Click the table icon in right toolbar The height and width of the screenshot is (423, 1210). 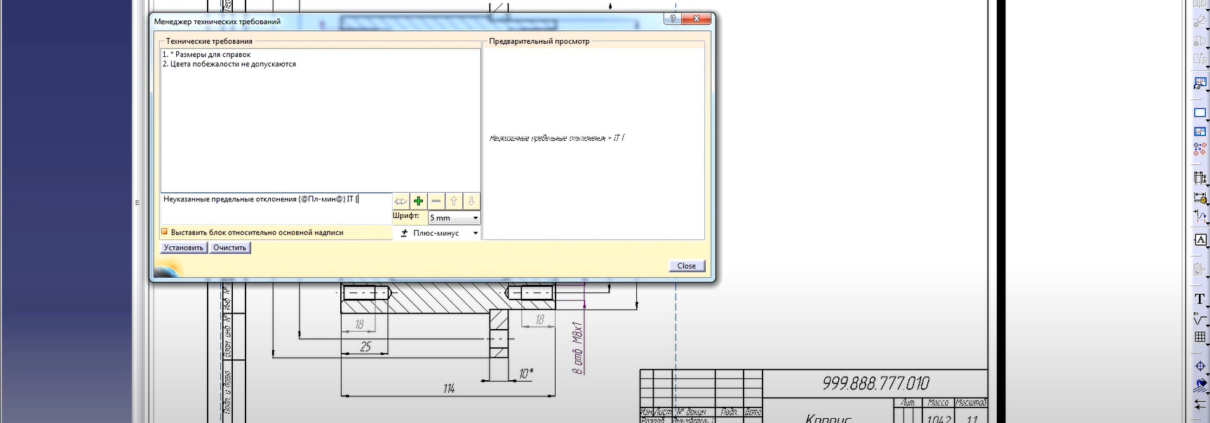point(1200,337)
